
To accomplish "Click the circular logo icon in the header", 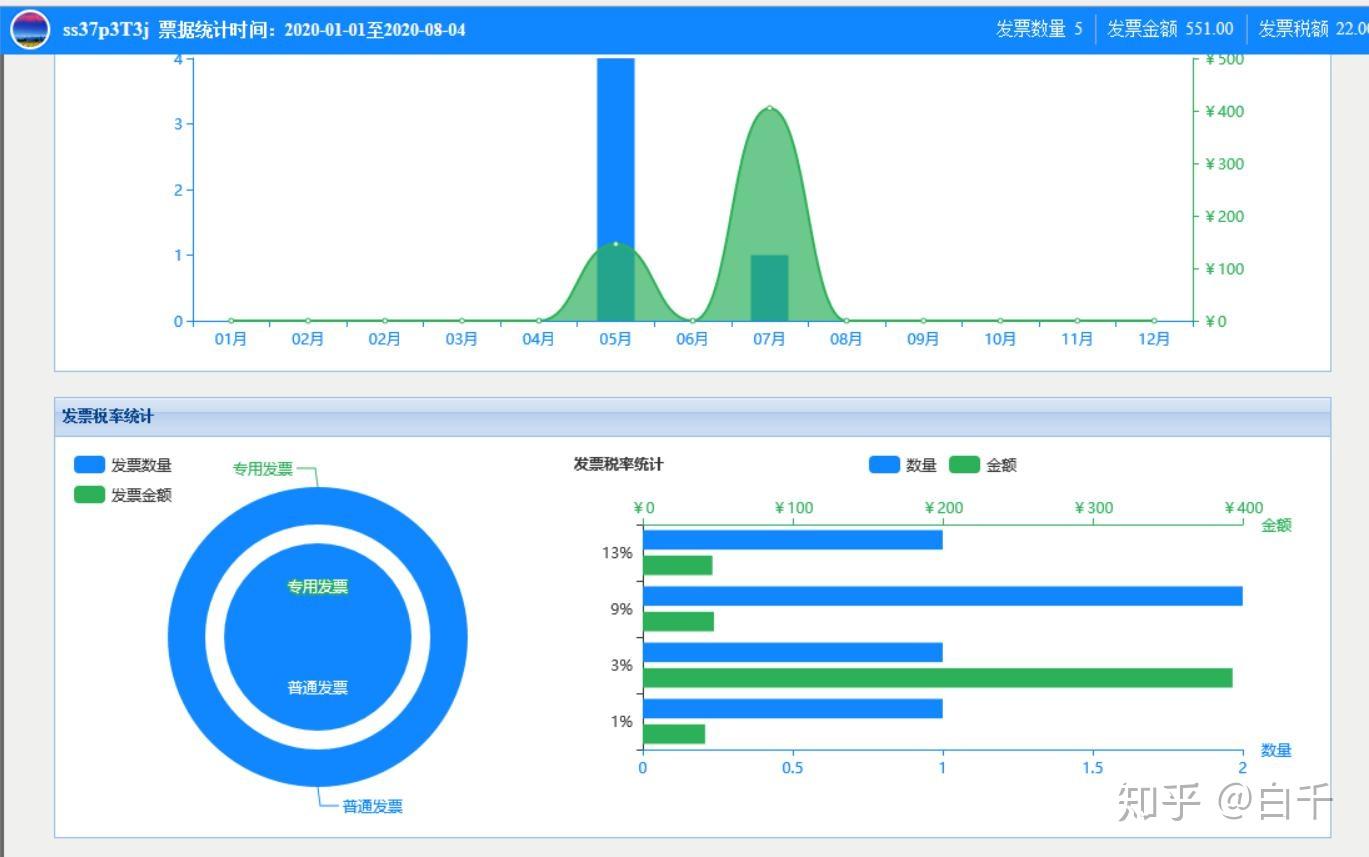I will point(30,27).
